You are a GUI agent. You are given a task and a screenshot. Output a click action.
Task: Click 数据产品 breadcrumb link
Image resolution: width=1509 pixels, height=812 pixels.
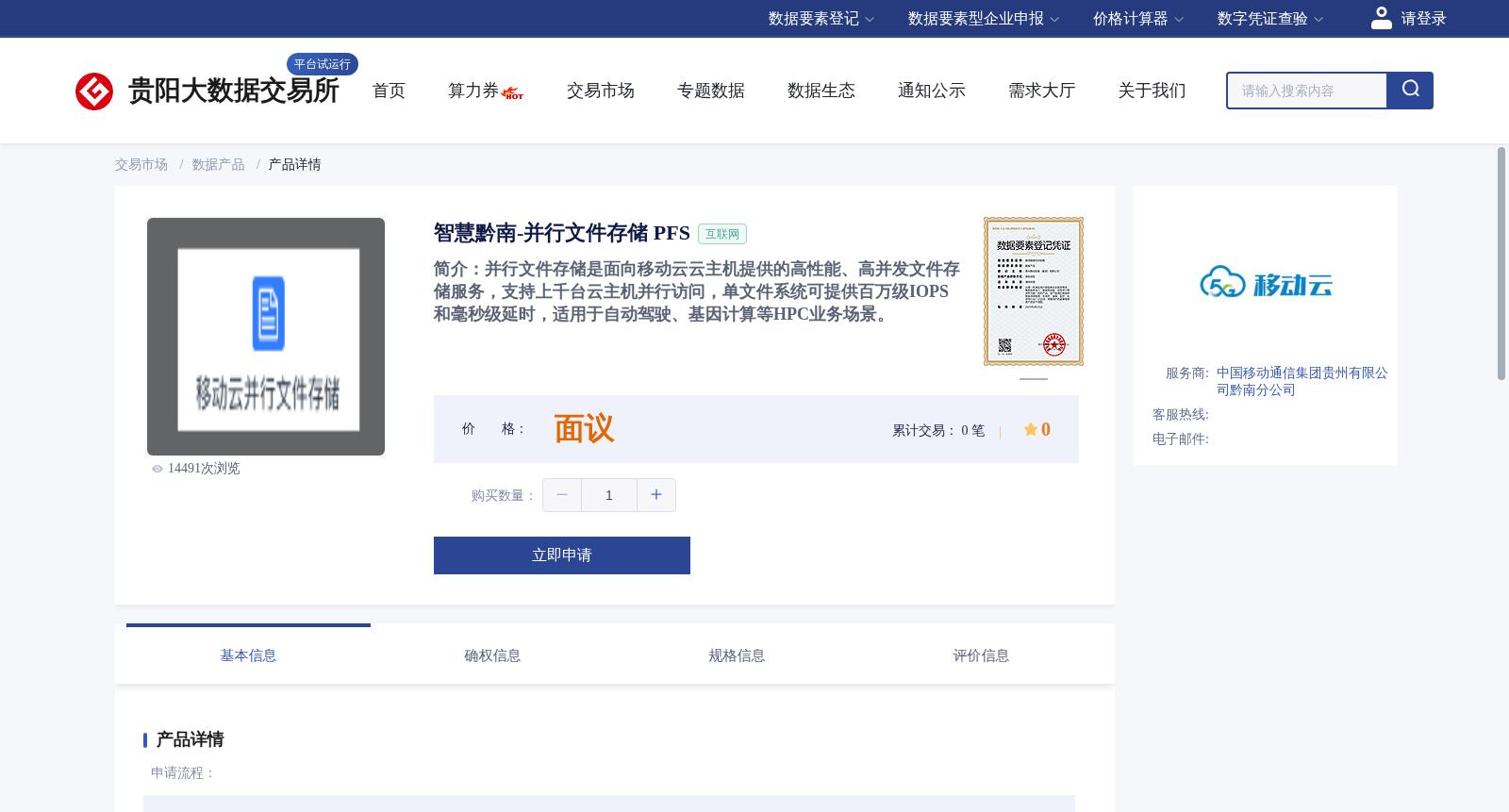219,165
